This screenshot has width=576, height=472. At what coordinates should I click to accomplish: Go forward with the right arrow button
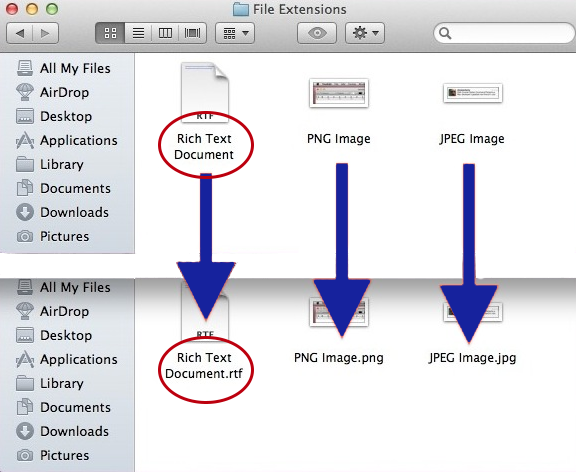tap(46, 33)
